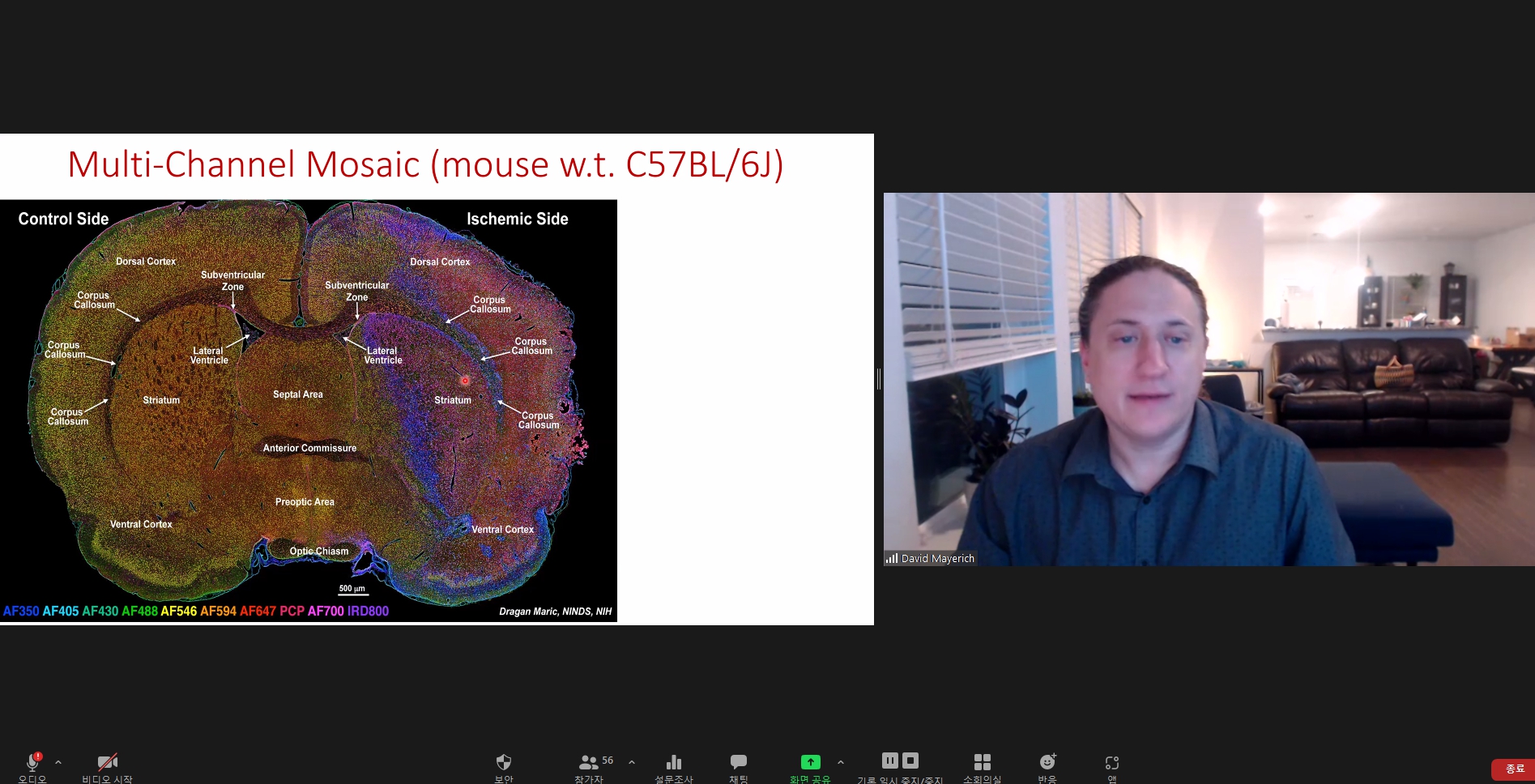Click the red laser pointer dot on slide
This screenshot has height=784, width=1535.
click(x=465, y=380)
